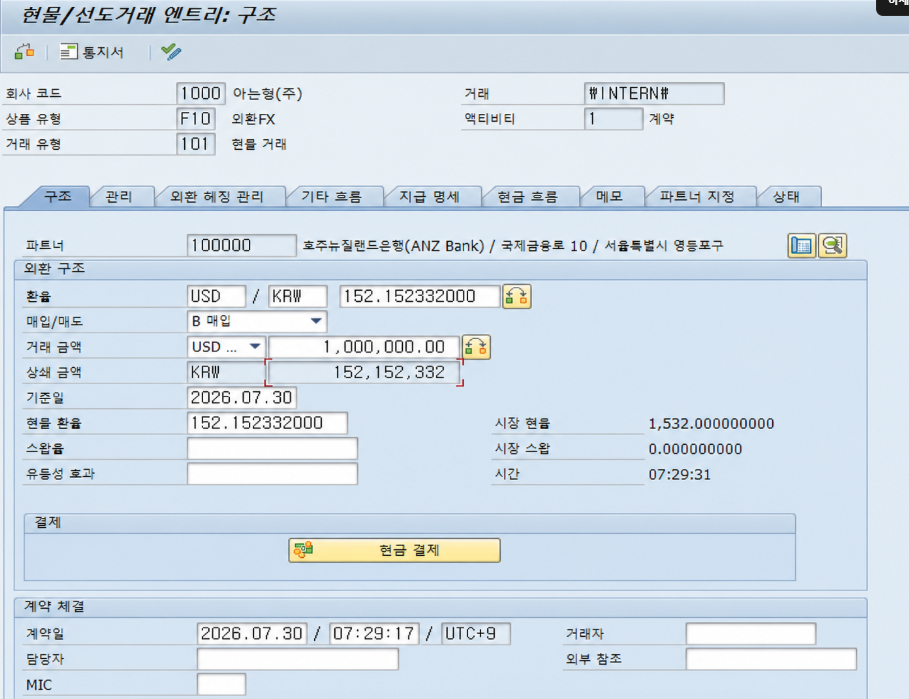This screenshot has width=909, height=699.
Task: Click the 상품 유형 field showing F10
Action: pyautogui.click(x=195, y=119)
